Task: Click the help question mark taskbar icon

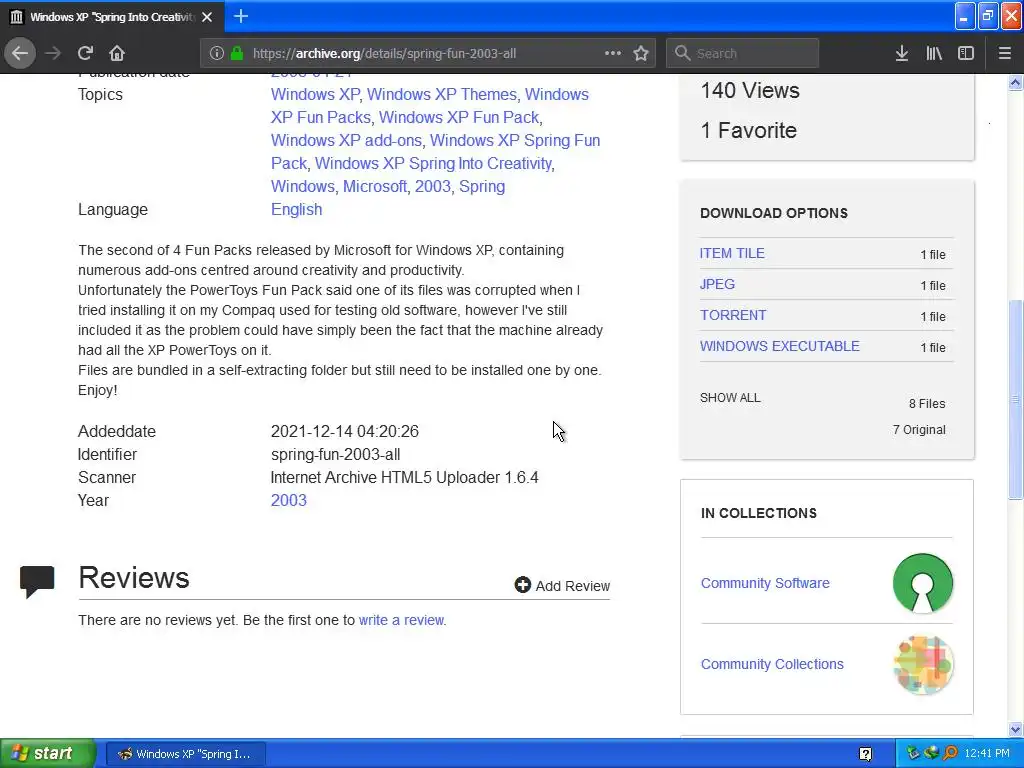Action: tap(865, 754)
